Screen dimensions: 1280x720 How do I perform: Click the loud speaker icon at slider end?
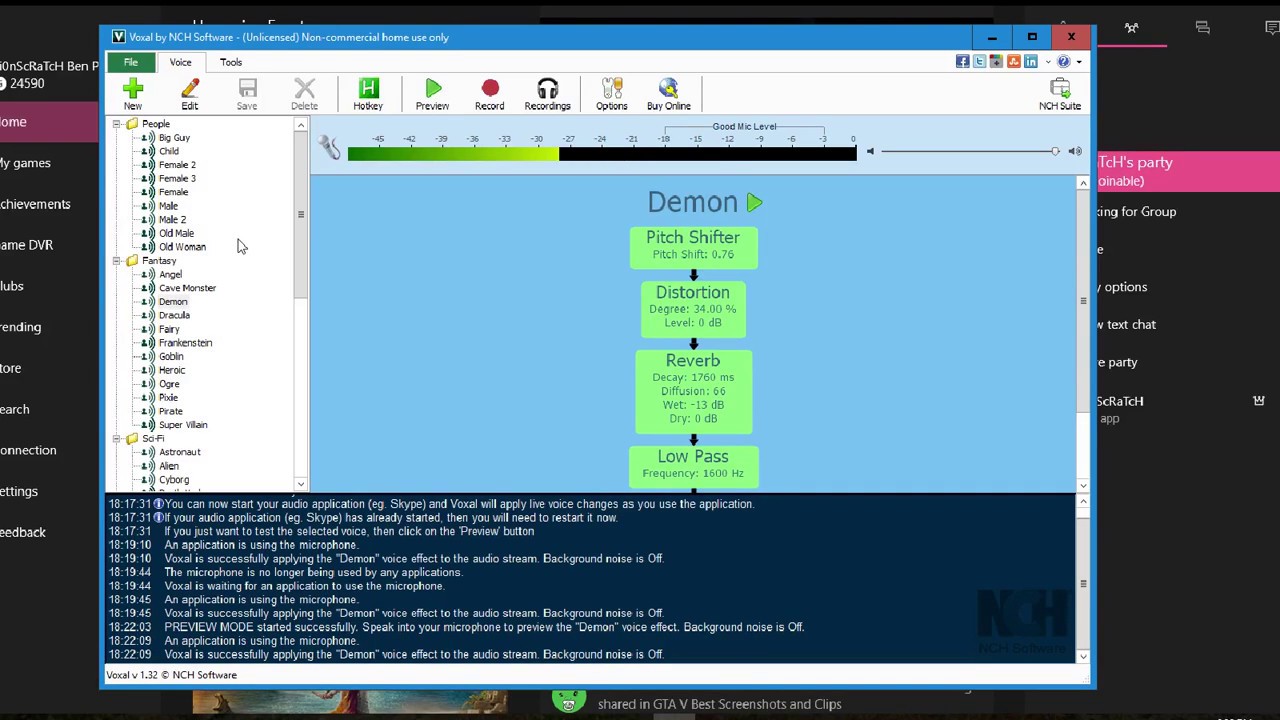pos(1075,151)
